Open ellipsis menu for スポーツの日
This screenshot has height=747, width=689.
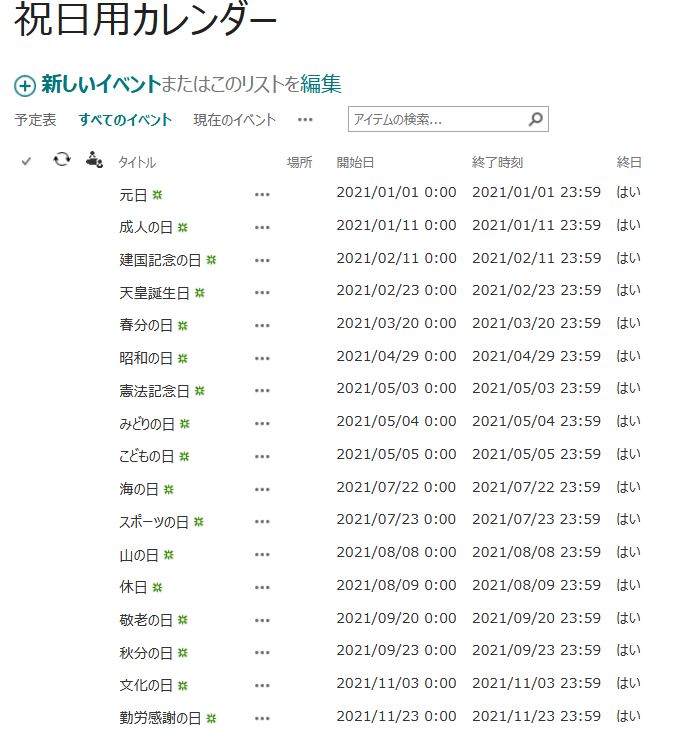click(x=262, y=522)
